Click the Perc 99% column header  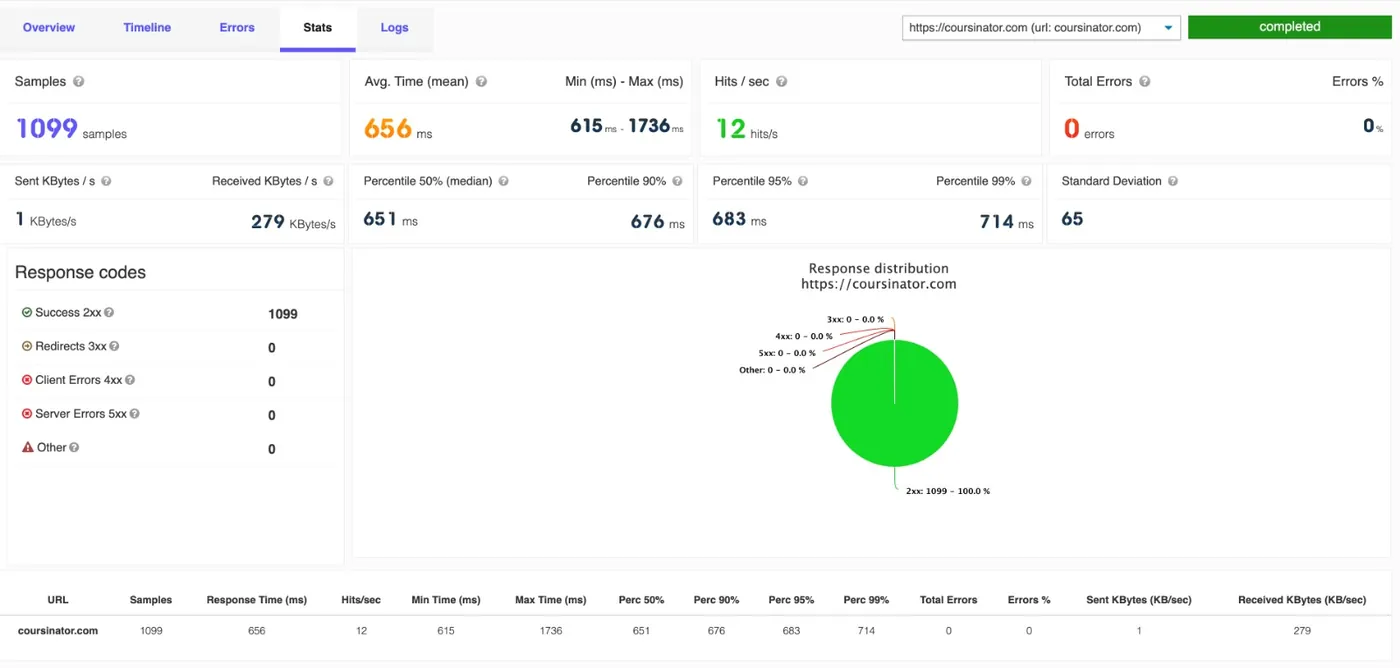[x=866, y=600]
